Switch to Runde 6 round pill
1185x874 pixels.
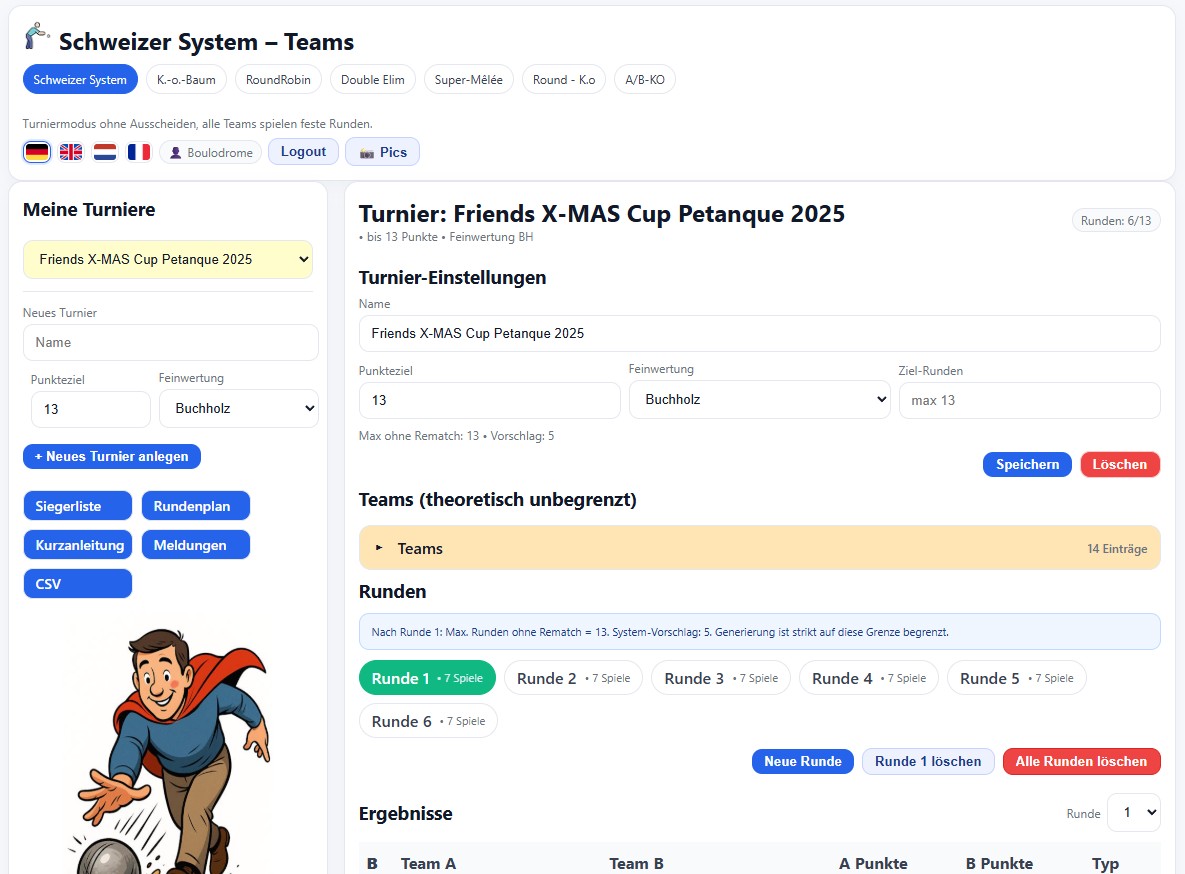point(427,721)
